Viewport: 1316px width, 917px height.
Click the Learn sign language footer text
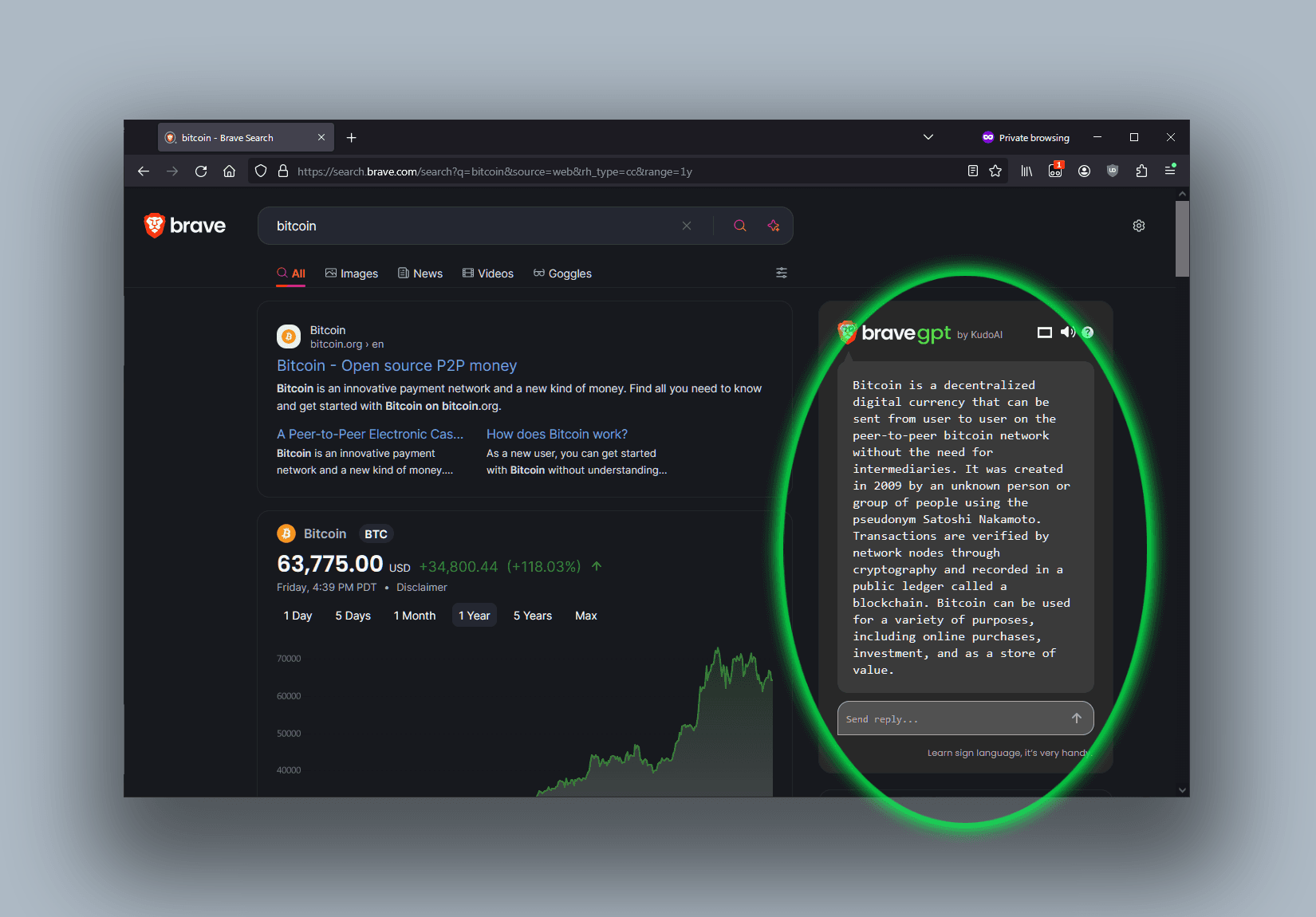click(x=1008, y=753)
